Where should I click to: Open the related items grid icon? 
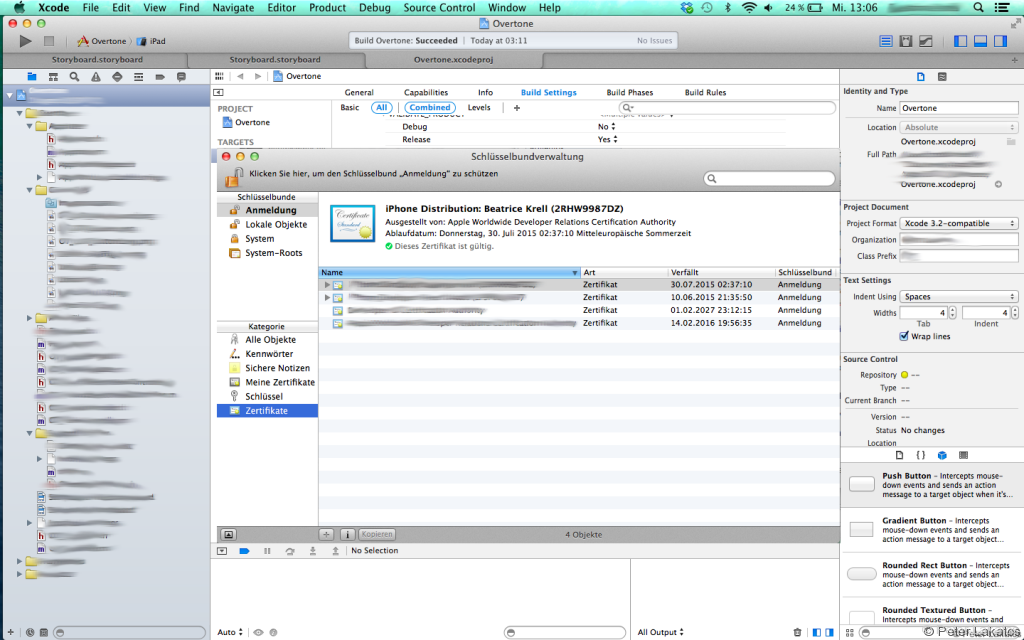(219, 76)
